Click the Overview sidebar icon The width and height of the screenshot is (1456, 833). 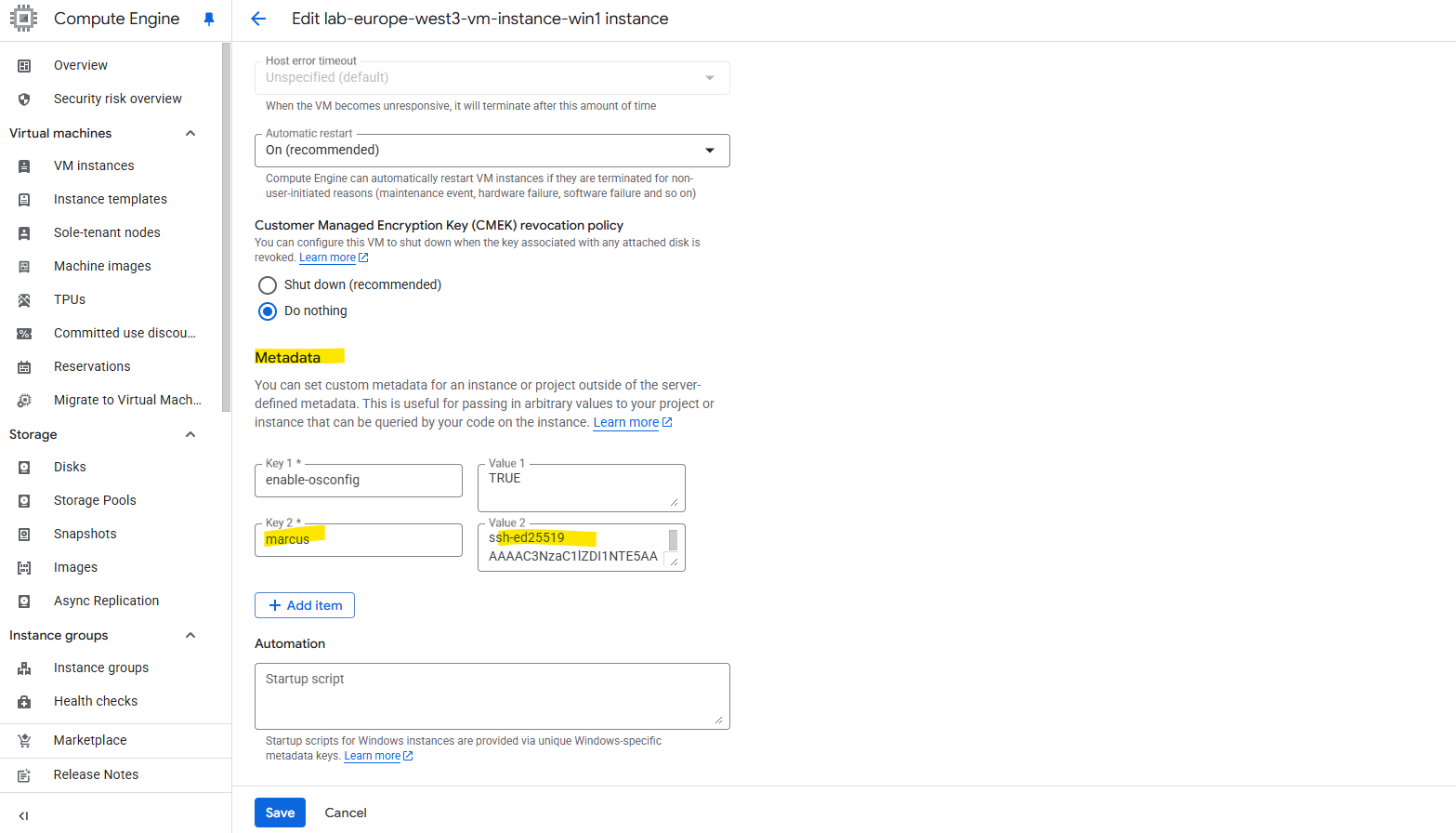pyautogui.click(x=24, y=65)
